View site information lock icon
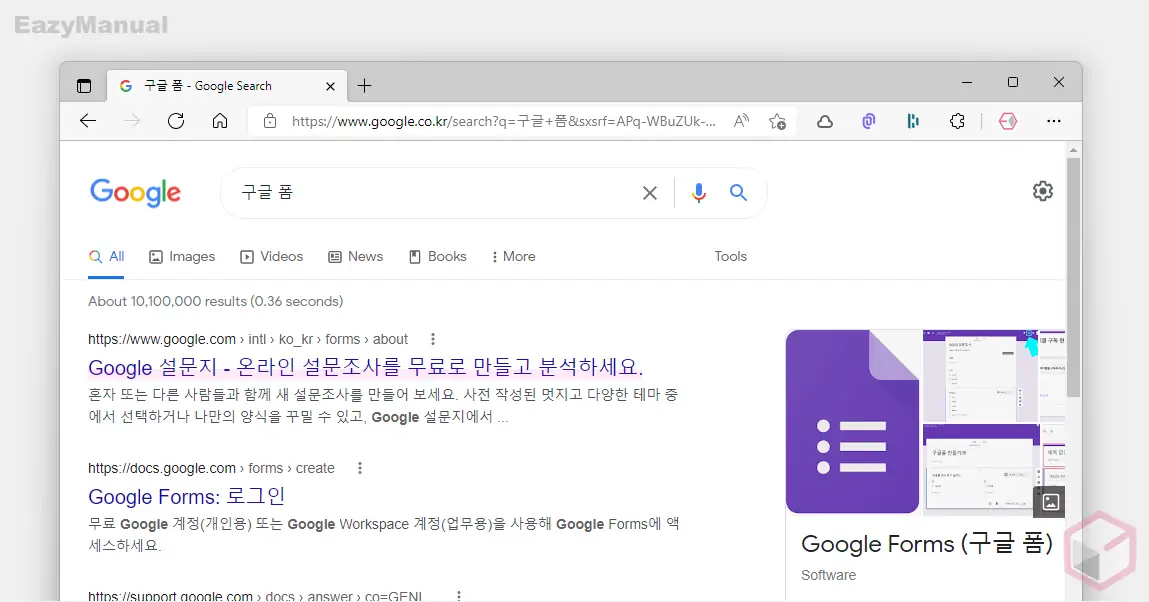The width and height of the screenshot is (1149, 602). [270, 122]
